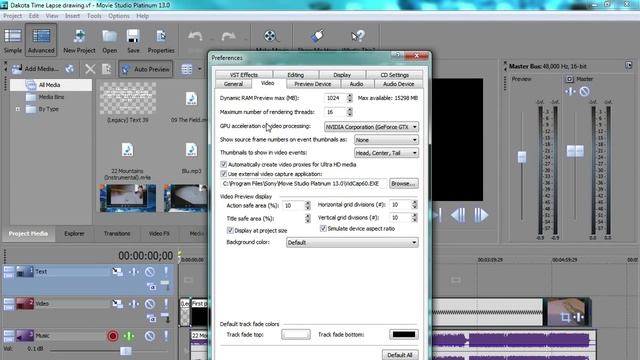Click the Video track motion icon
This screenshot has width=640, height=360.
point(118,304)
